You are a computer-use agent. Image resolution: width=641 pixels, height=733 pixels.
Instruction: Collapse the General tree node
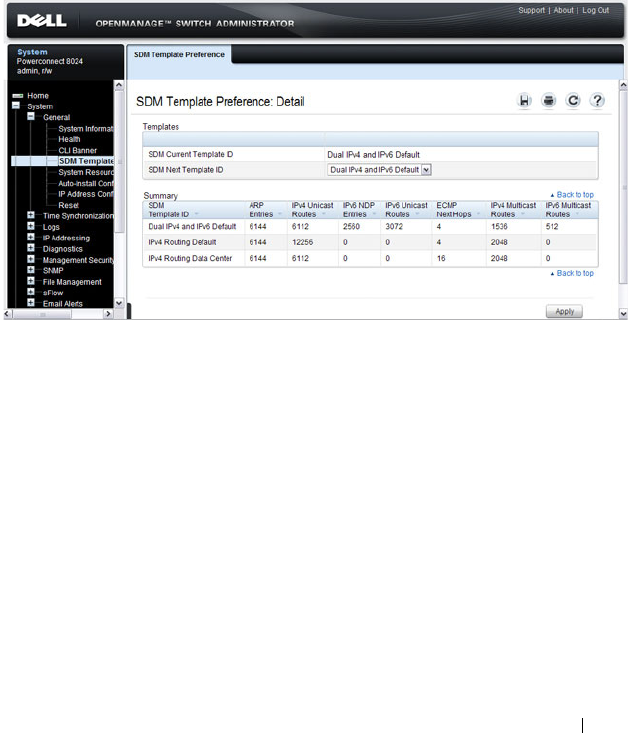pos(31,117)
